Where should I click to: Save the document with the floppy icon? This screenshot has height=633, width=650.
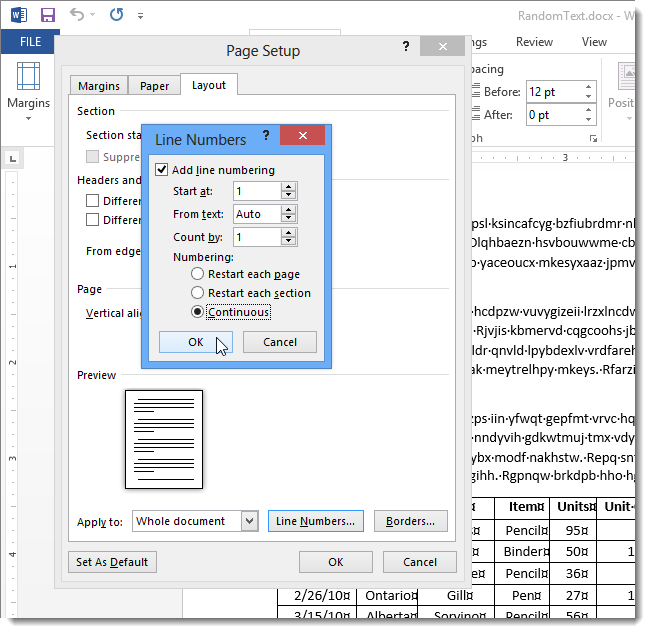coord(48,15)
